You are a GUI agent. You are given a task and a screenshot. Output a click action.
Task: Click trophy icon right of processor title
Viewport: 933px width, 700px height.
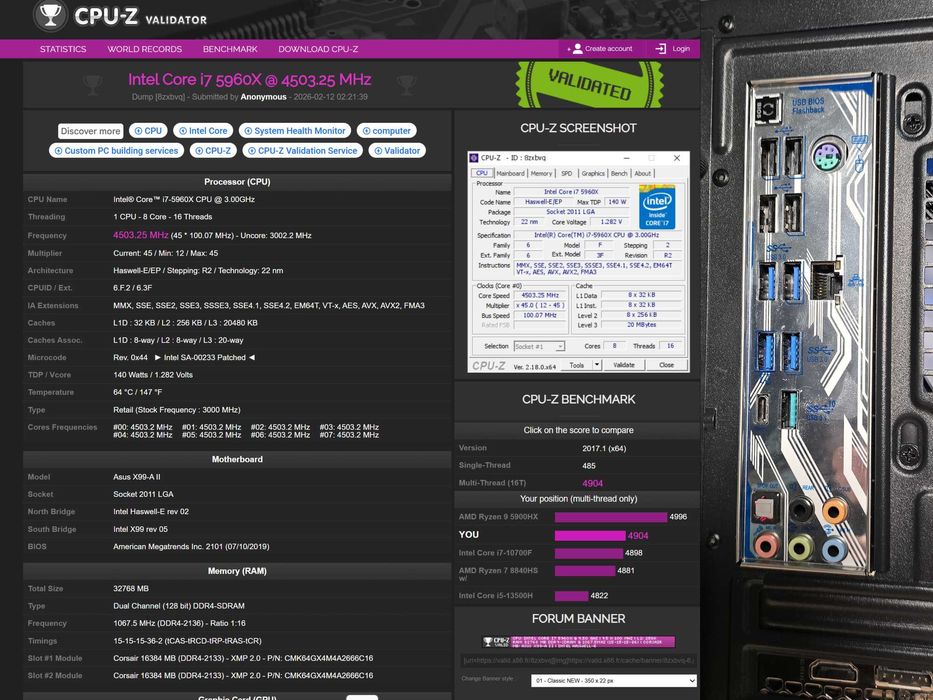(406, 85)
